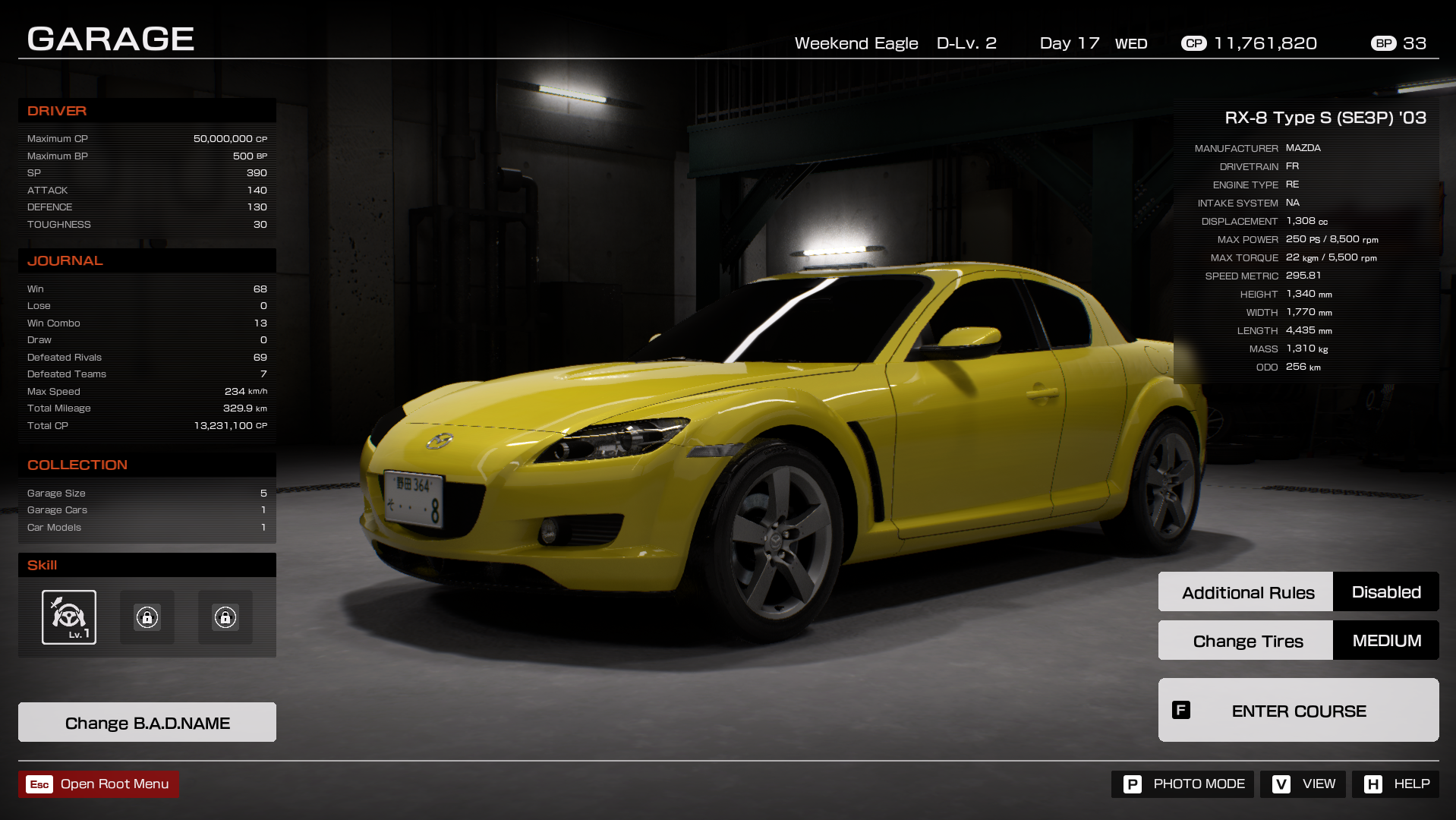Click the DISPLACEMENT 1,308 cc spec
The image size is (1456, 820).
(x=1265, y=221)
